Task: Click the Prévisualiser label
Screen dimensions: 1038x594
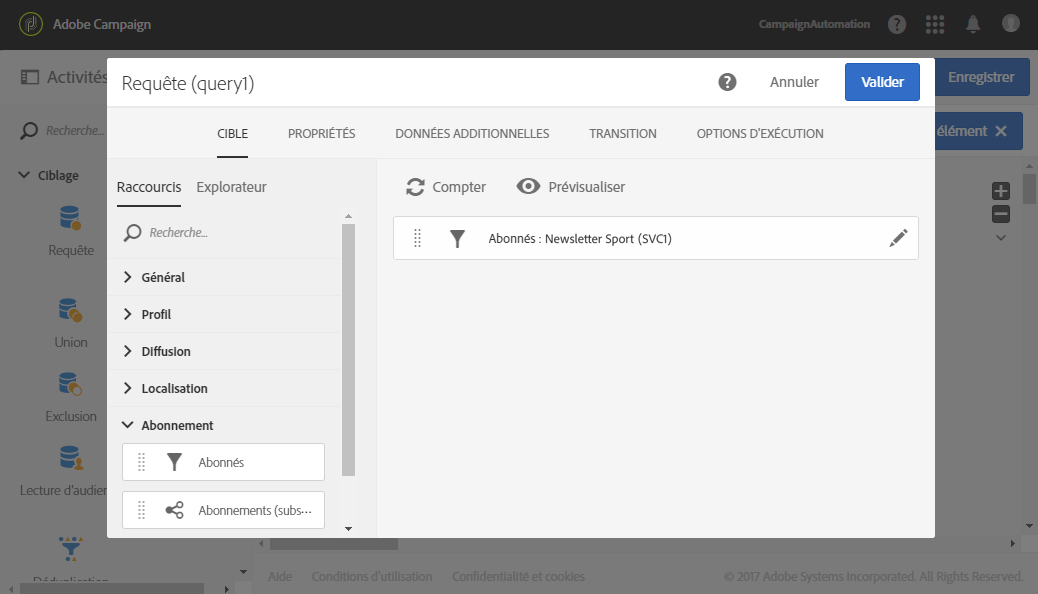Action: [x=587, y=187]
